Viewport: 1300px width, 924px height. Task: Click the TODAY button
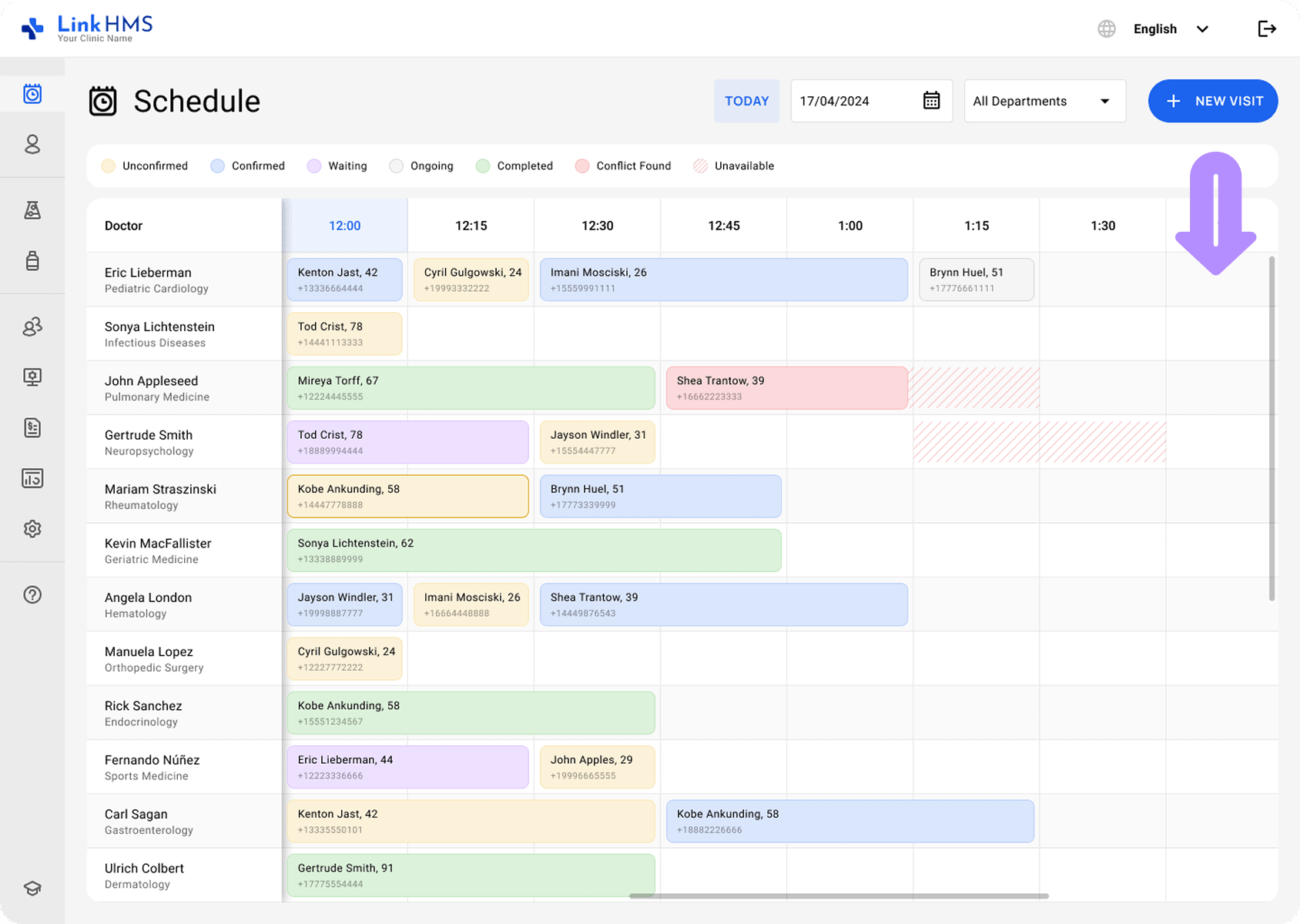coord(746,101)
